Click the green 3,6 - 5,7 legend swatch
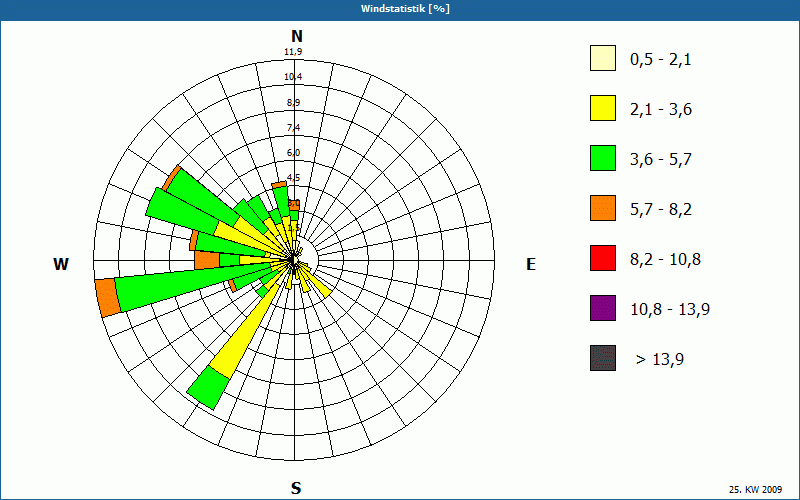 point(603,158)
